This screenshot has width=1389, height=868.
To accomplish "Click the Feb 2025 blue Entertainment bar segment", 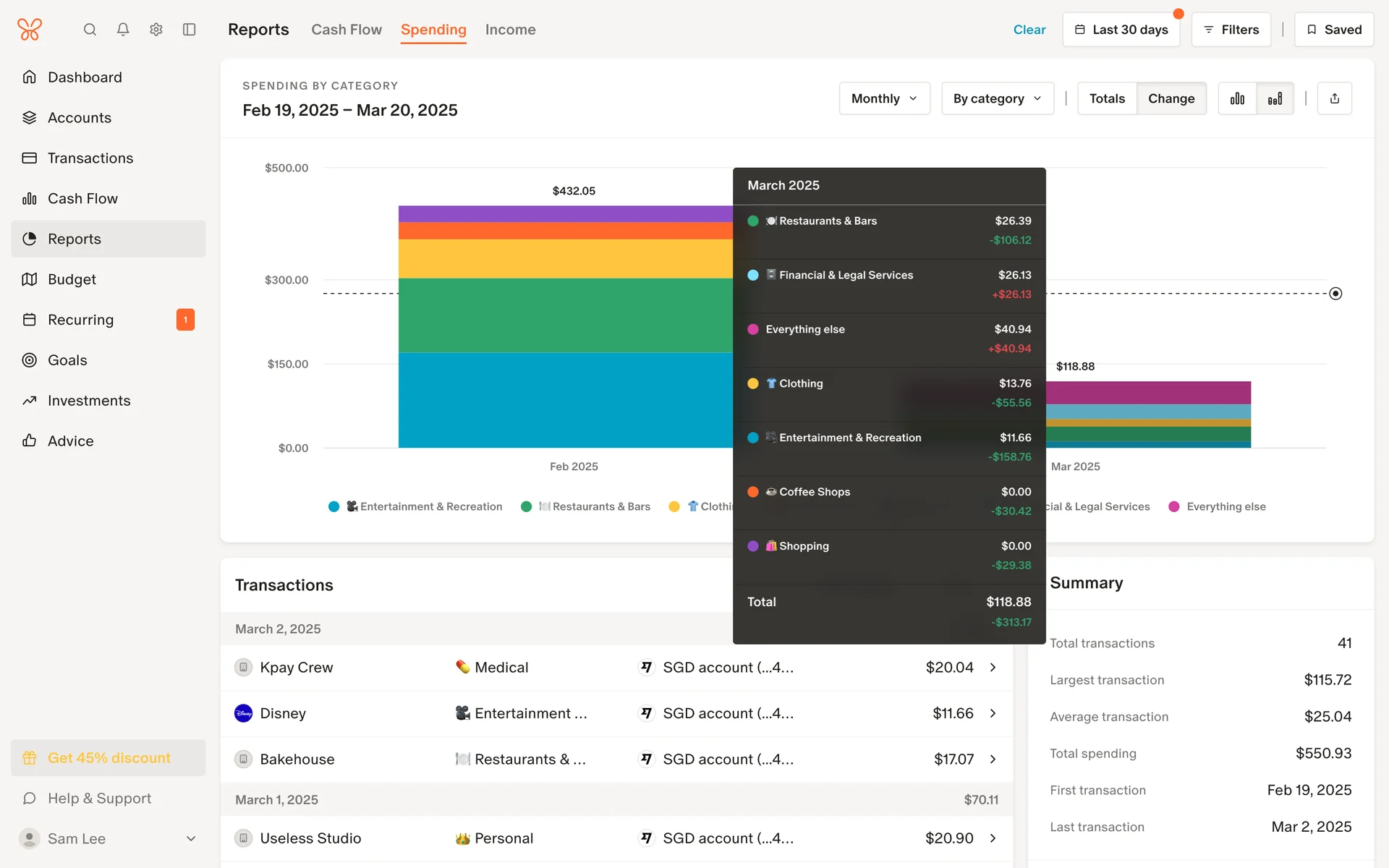I will pos(564,400).
